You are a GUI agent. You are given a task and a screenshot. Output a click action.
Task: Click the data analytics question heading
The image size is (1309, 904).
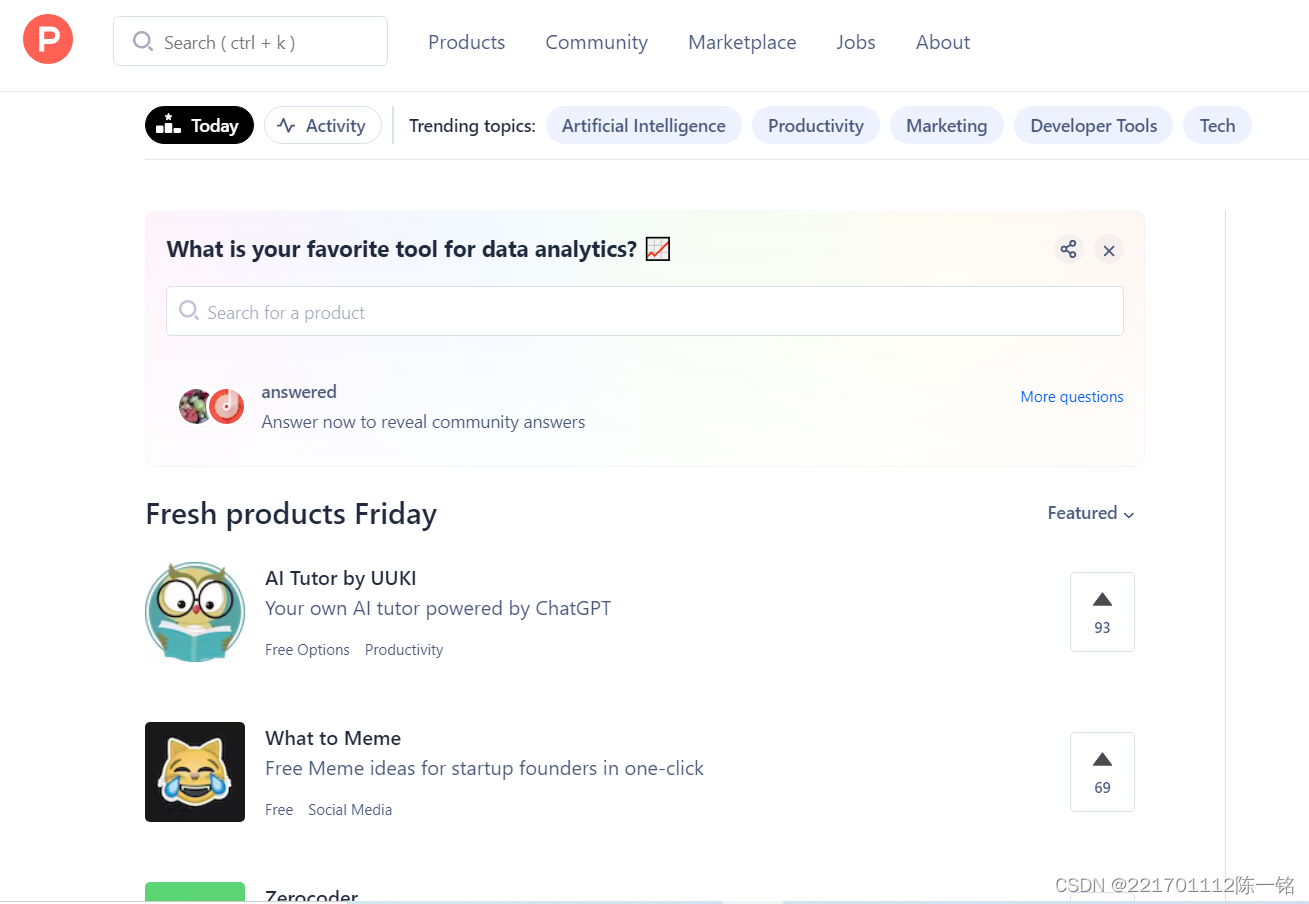[x=418, y=249]
